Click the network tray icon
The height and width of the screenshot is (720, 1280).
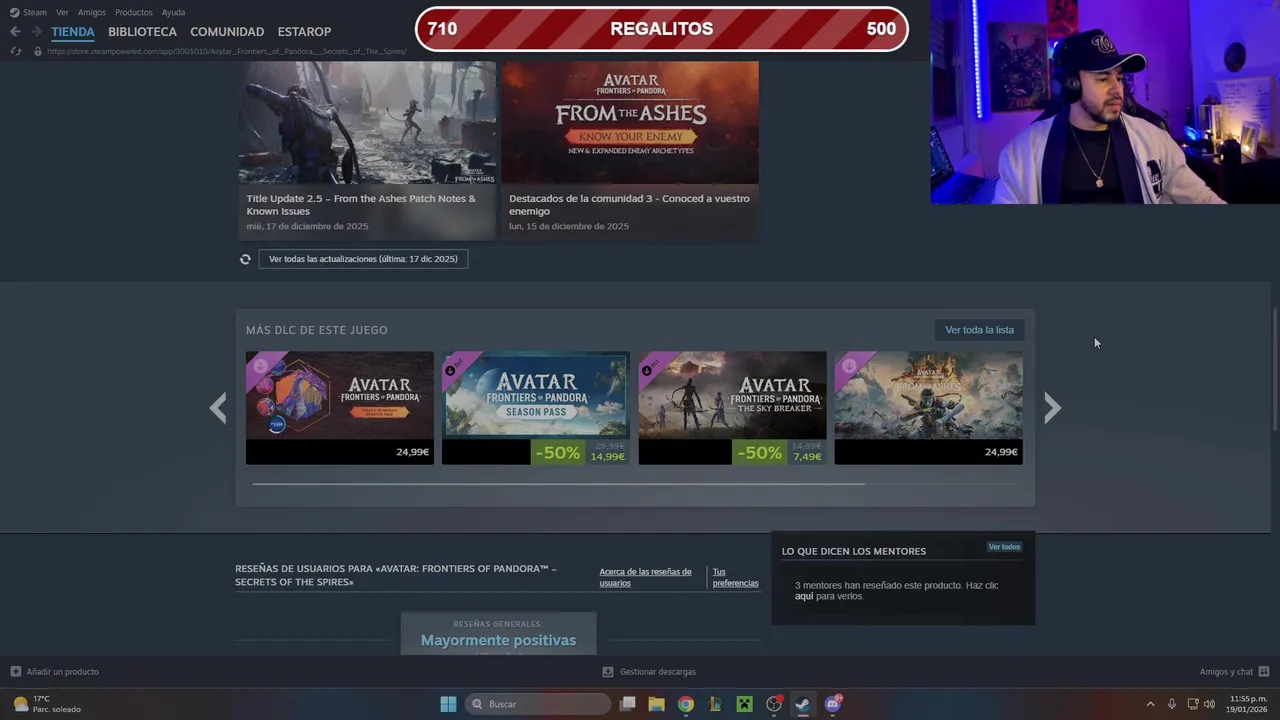(1193, 704)
